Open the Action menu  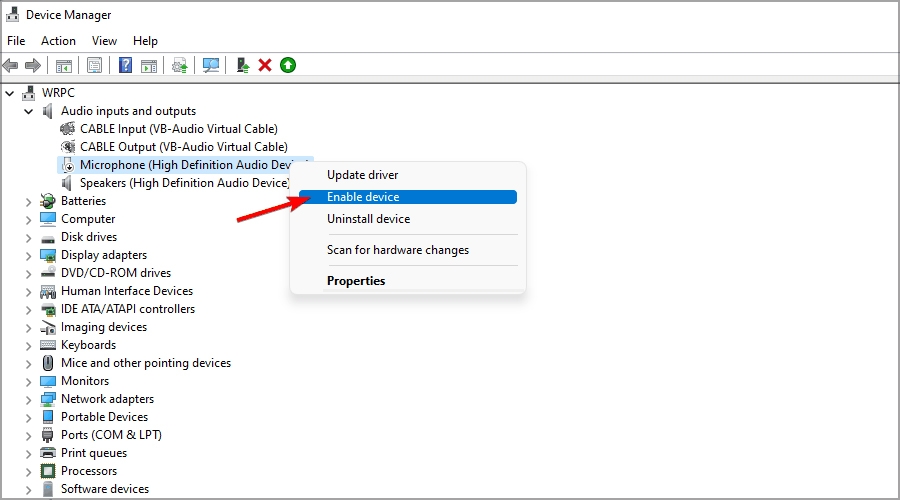[58, 41]
